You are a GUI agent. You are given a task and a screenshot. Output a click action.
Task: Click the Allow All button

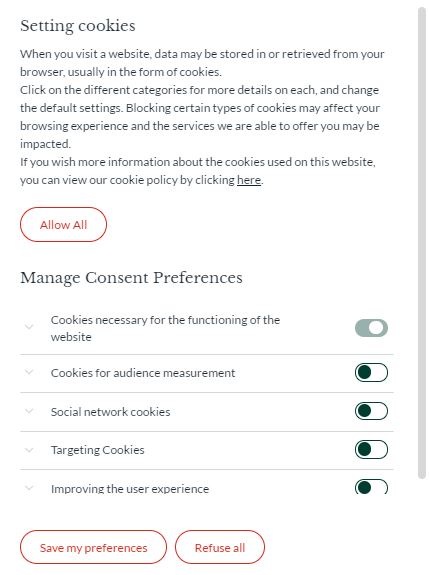coord(63,224)
